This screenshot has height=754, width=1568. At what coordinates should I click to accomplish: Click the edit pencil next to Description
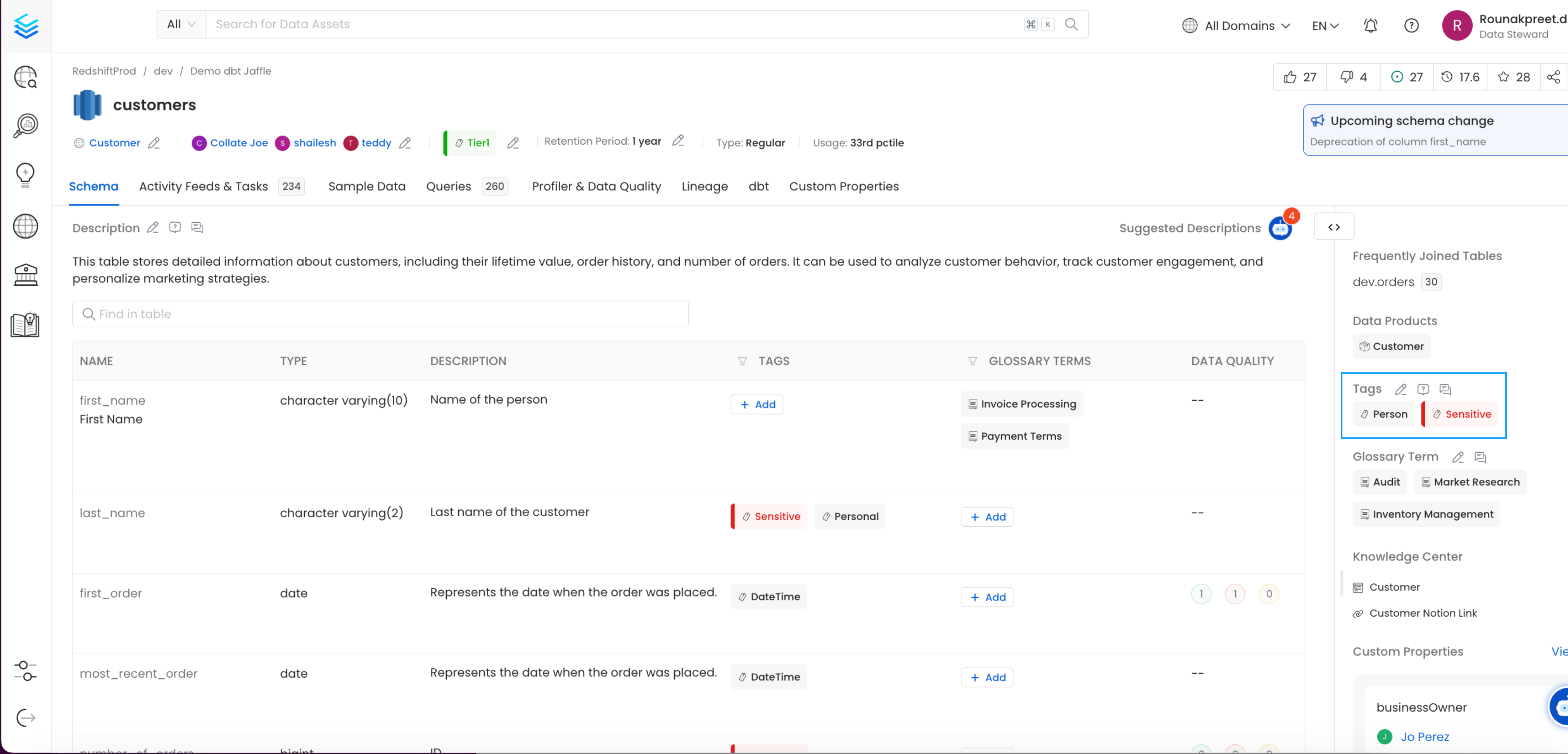(x=153, y=227)
